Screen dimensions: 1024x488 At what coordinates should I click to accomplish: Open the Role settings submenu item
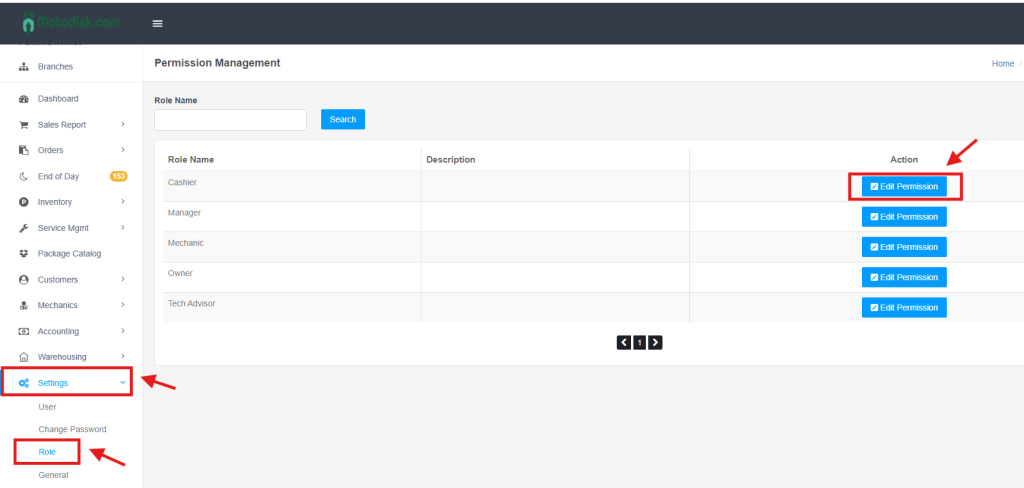click(x=47, y=452)
